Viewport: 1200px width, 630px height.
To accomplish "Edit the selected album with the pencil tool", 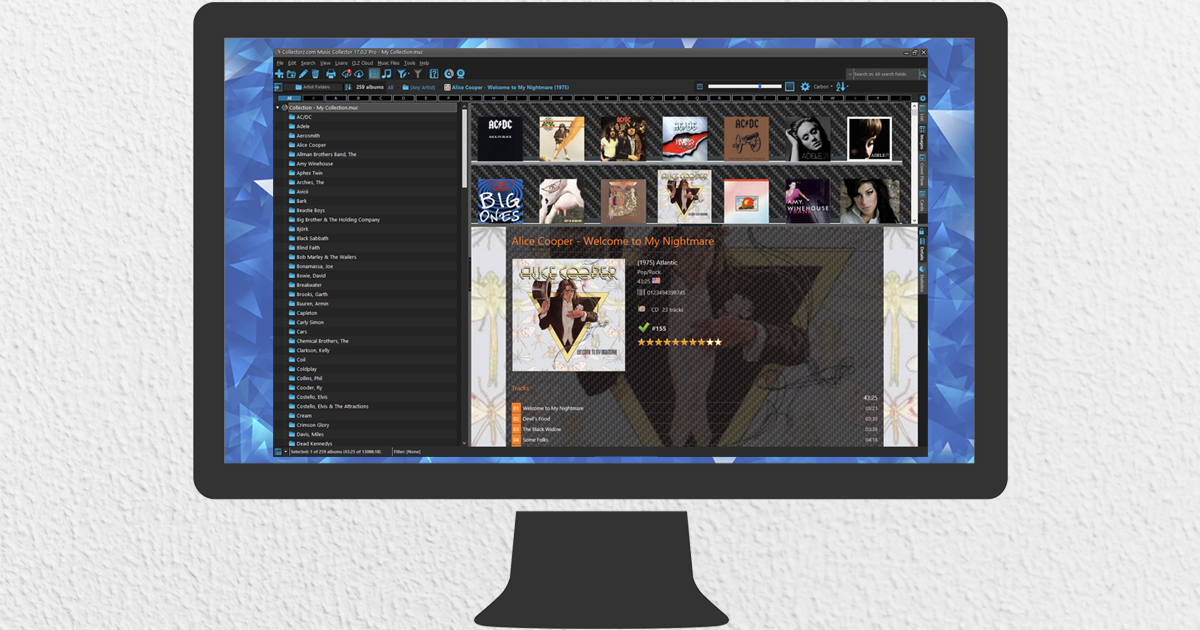I will (304, 73).
